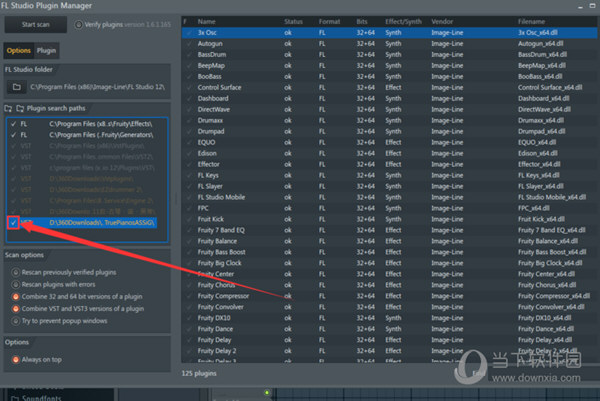This screenshot has width=600, height=401.
Task: Click the 3x Osc_x64.dll filename cell
Action: tap(538, 33)
